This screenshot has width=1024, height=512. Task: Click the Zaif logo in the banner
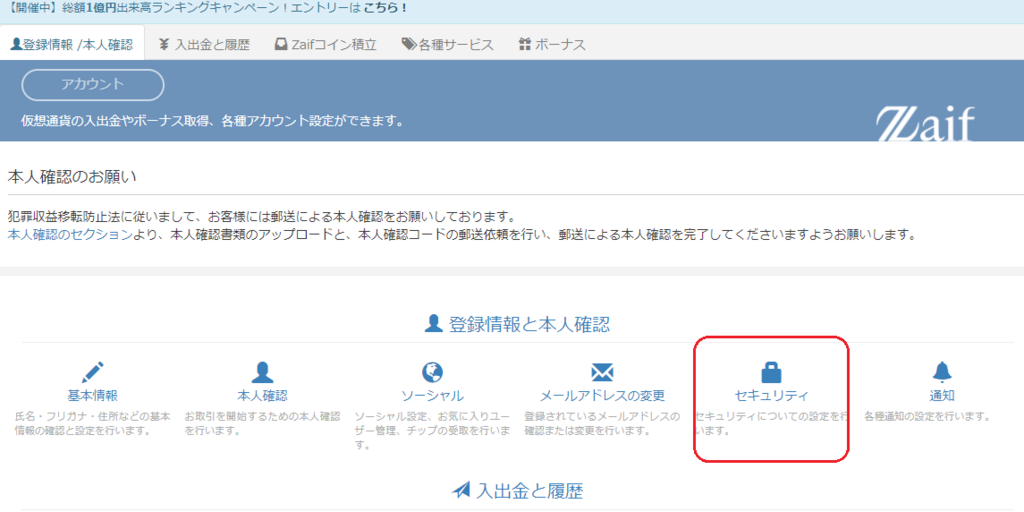925,124
